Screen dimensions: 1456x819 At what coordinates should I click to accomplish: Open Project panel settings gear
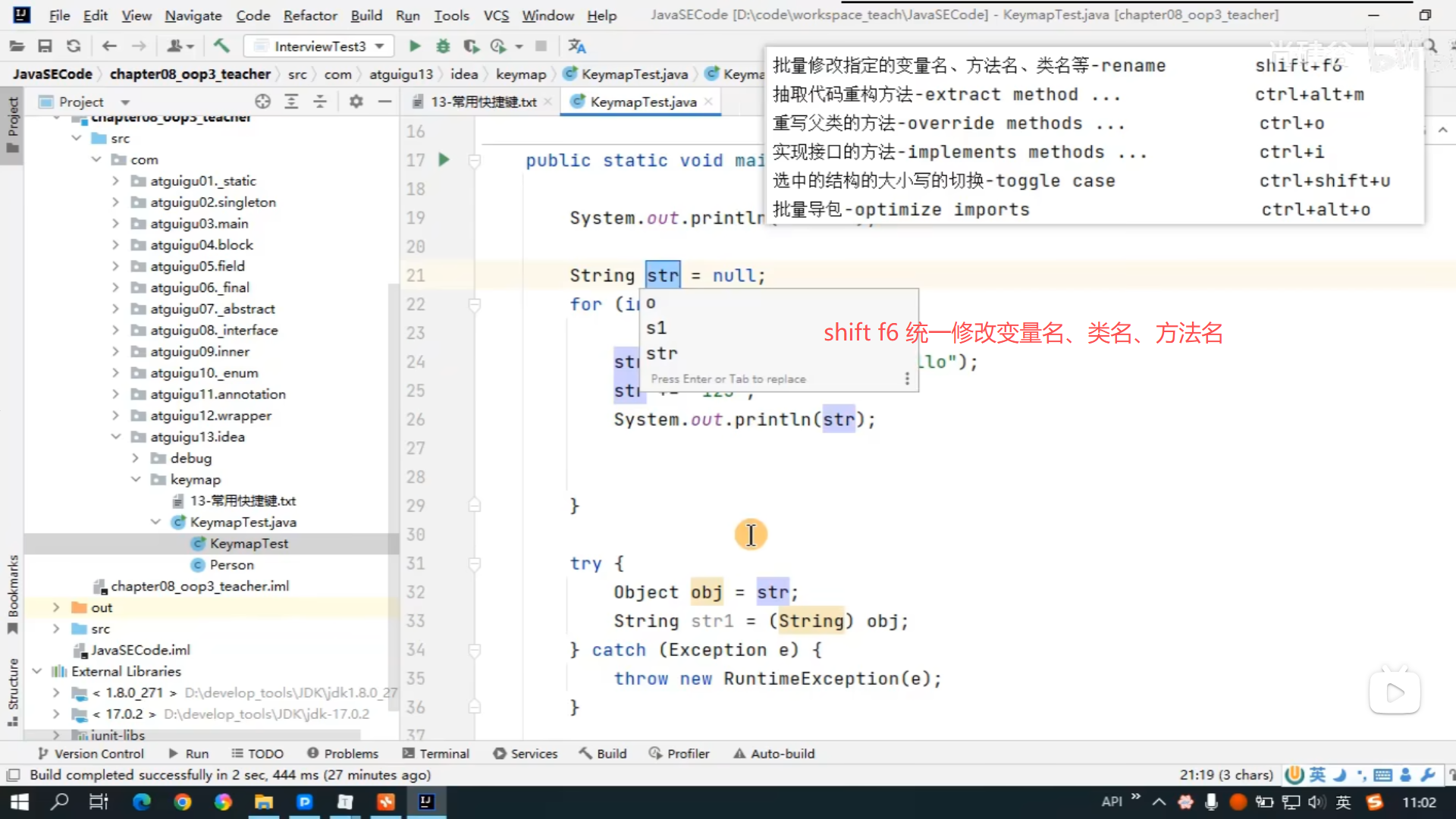pyautogui.click(x=356, y=102)
